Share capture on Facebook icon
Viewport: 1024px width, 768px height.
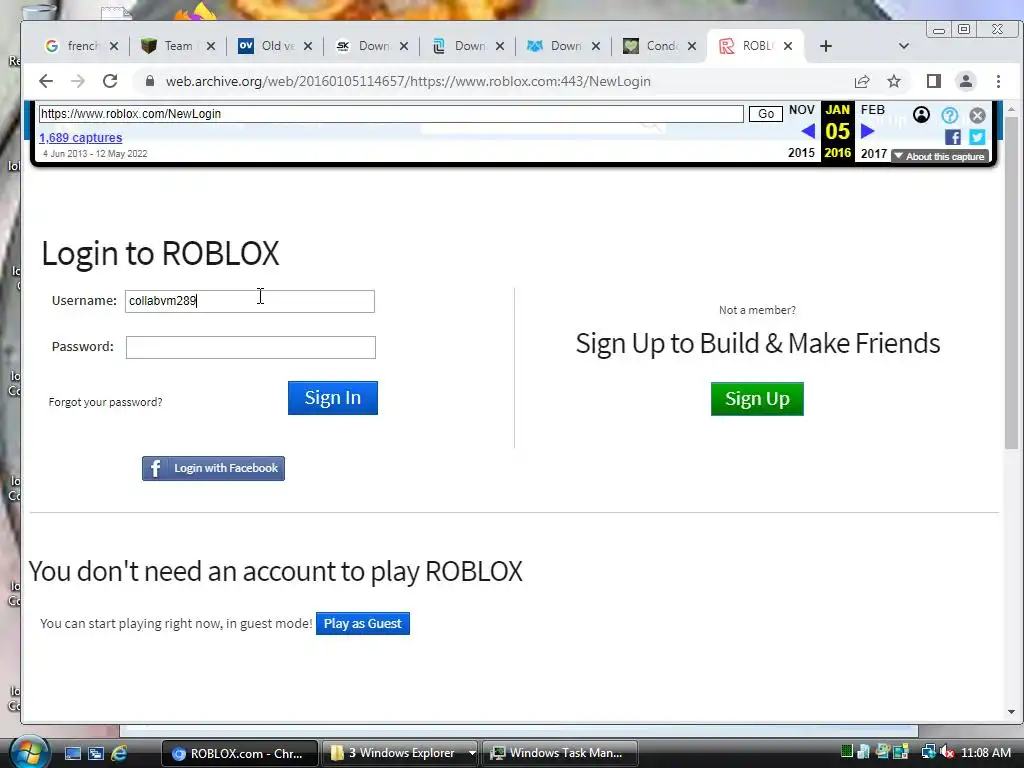953,137
